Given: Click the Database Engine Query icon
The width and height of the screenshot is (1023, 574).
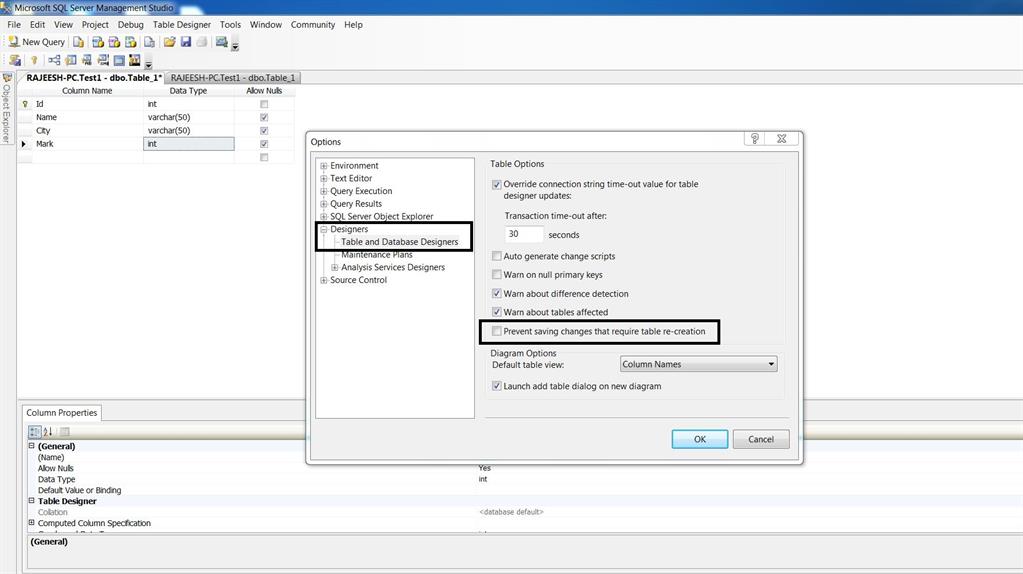Looking at the screenshot, I should [78, 42].
